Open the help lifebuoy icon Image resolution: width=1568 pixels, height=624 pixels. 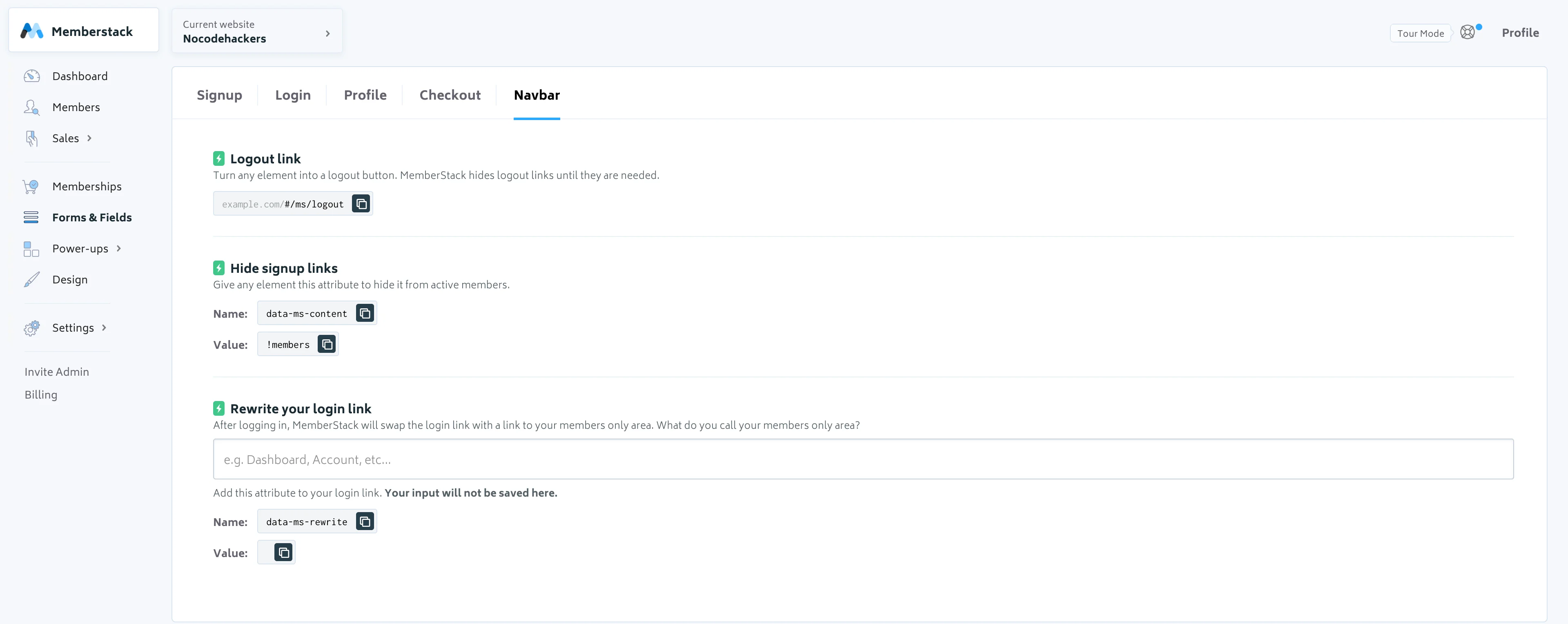pos(1468,32)
